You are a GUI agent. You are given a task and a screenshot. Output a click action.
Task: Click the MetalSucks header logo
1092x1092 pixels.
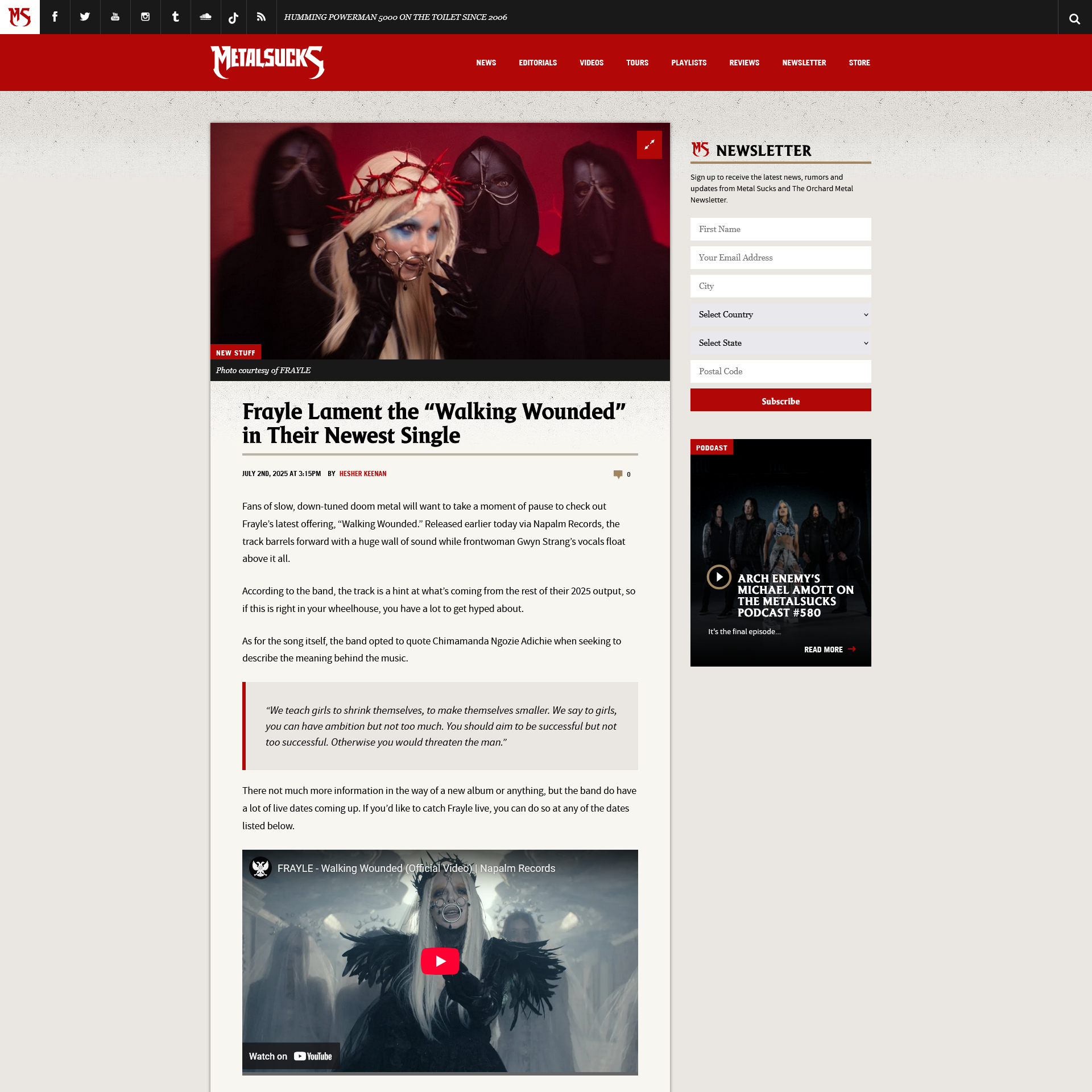pyautogui.click(x=267, y=62)
